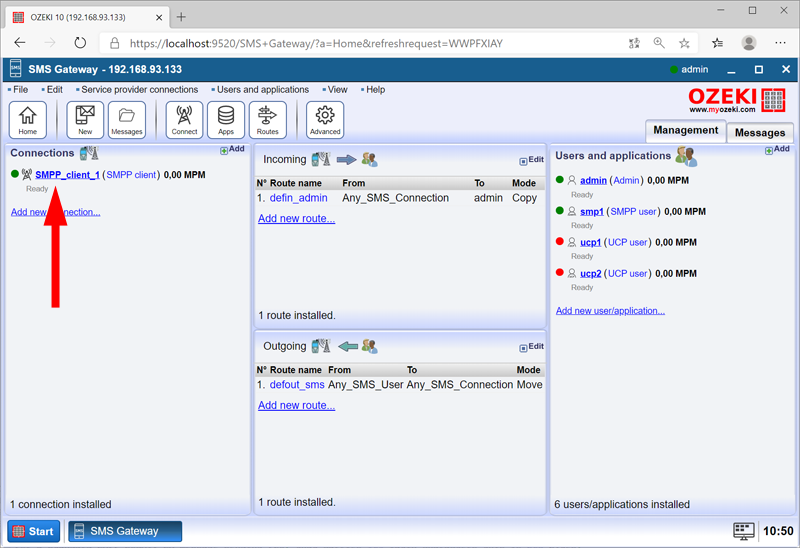
Task: Click the Move mode cell in Outgoing table
Action: 530,385
